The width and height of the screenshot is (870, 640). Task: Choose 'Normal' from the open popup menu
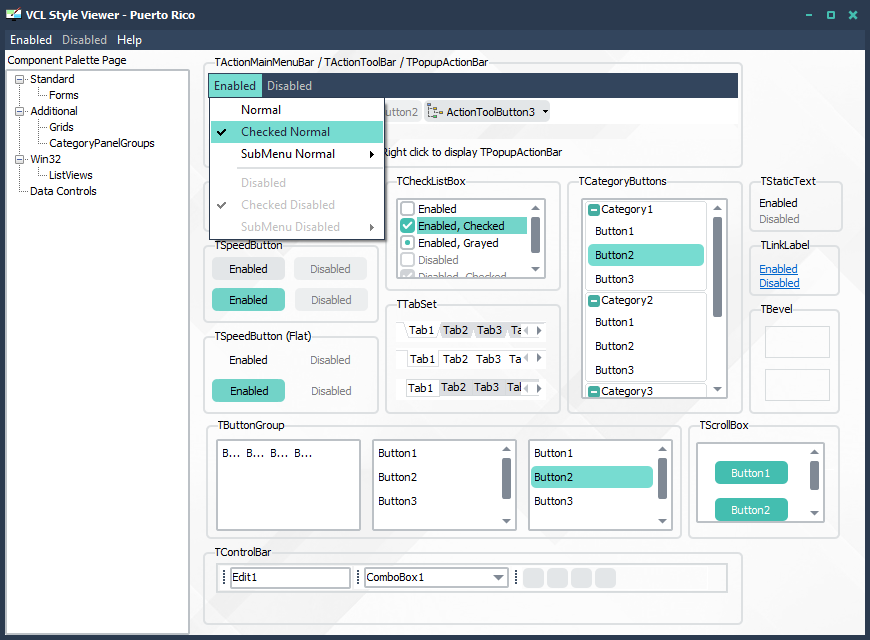point(297,110)
